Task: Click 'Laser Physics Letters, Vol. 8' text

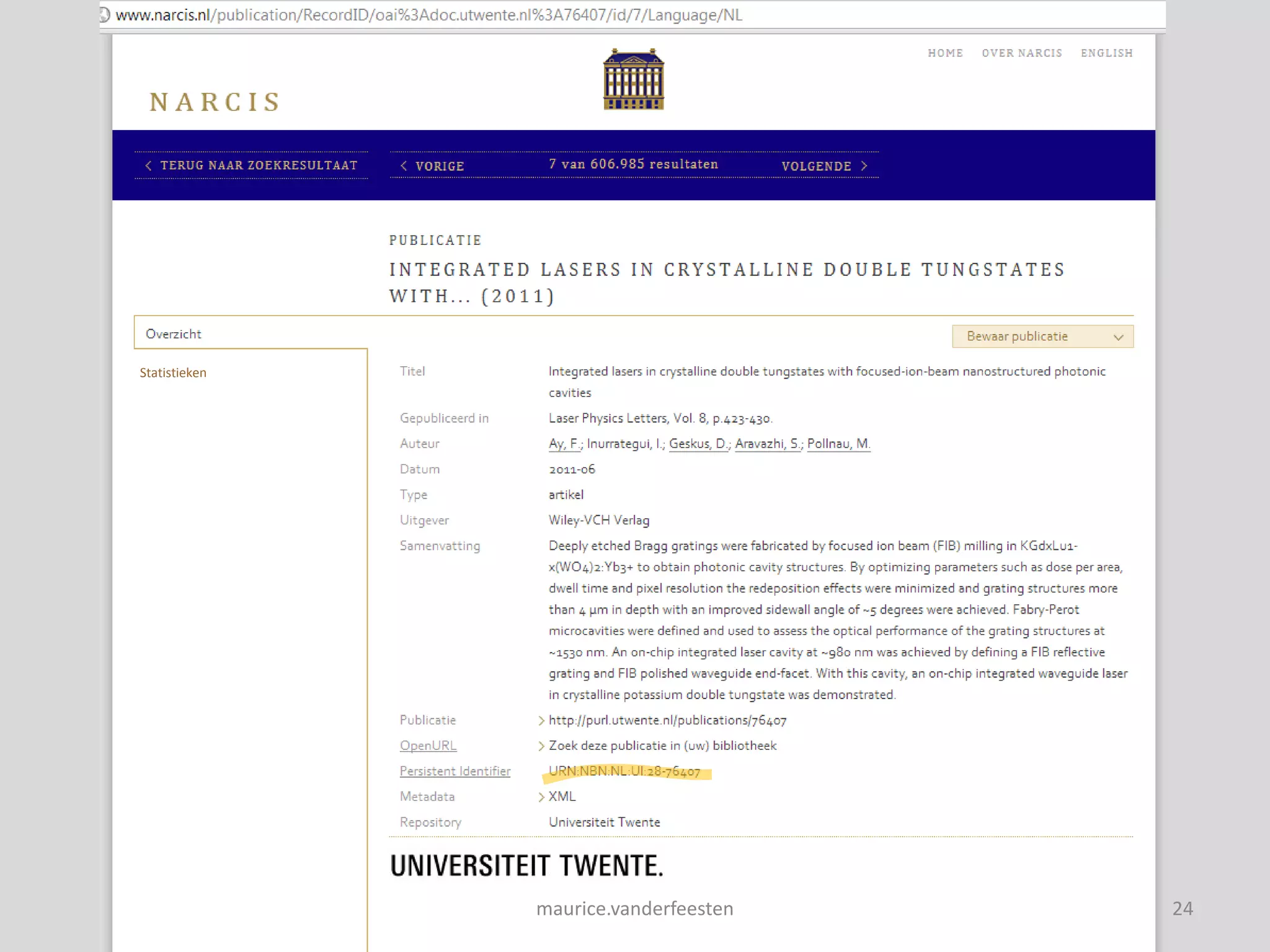Action: pos(628,418)
